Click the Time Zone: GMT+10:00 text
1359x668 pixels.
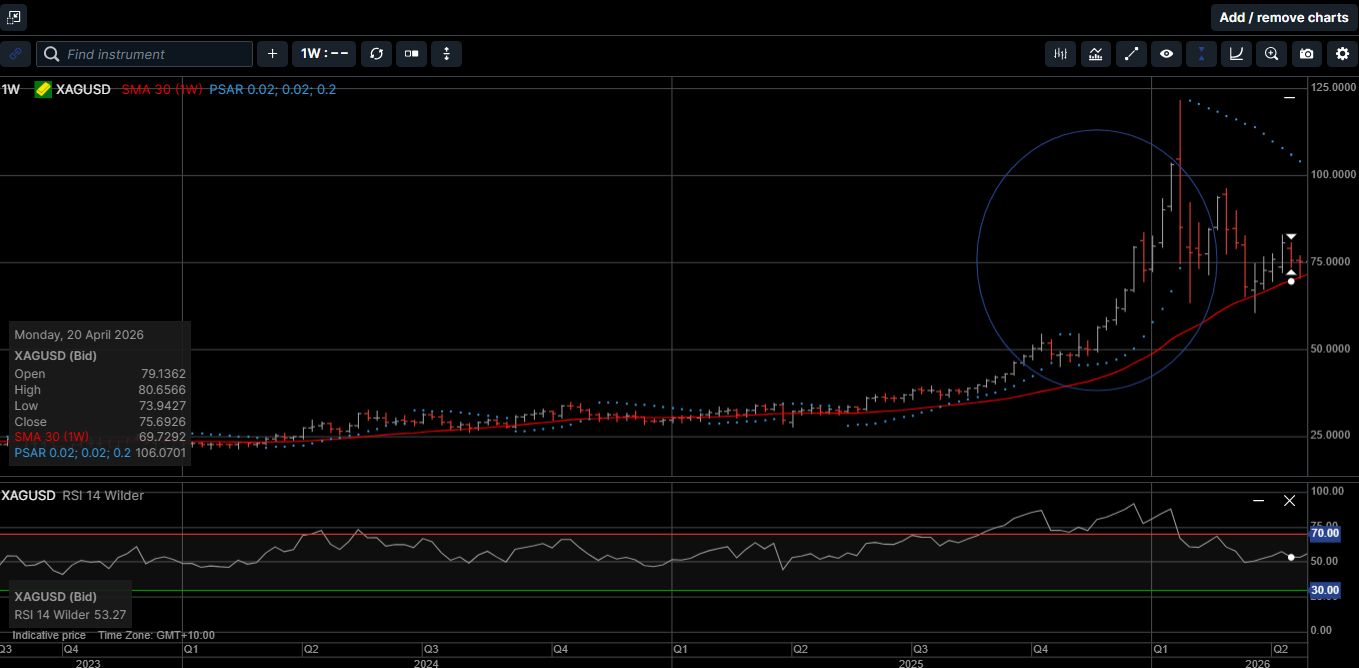pyautogui.click(x=156, y=636)
